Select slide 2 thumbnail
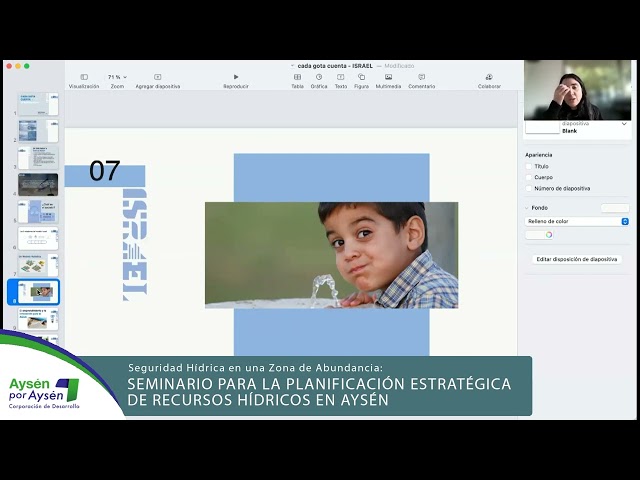640x480 pixels. point(38,131)
